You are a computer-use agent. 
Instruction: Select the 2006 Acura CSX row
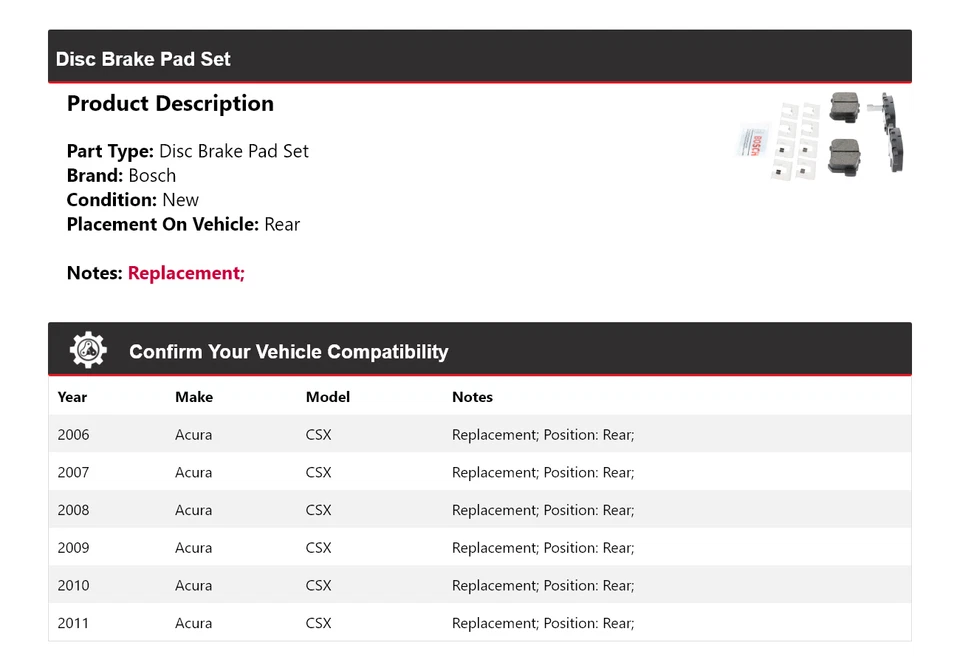point(479,435)
